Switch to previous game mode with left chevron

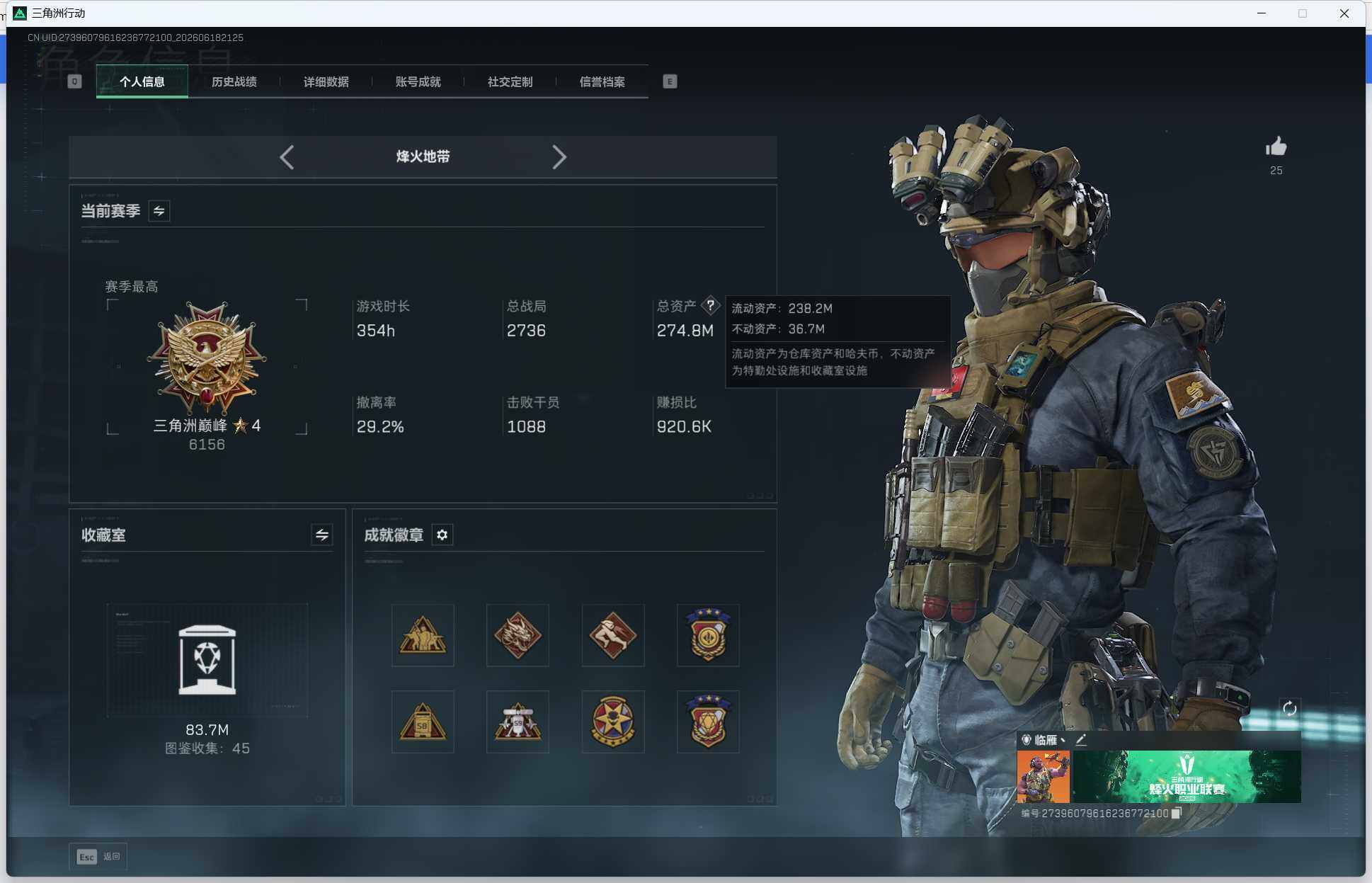coord(287,157)
